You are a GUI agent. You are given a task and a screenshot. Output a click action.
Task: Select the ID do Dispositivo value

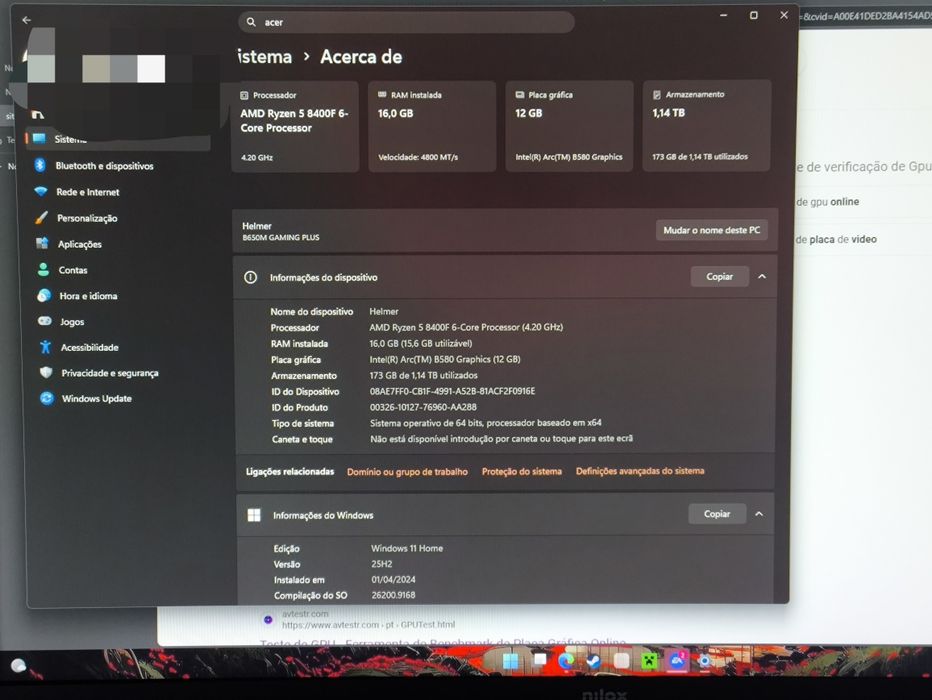[452, 391]
